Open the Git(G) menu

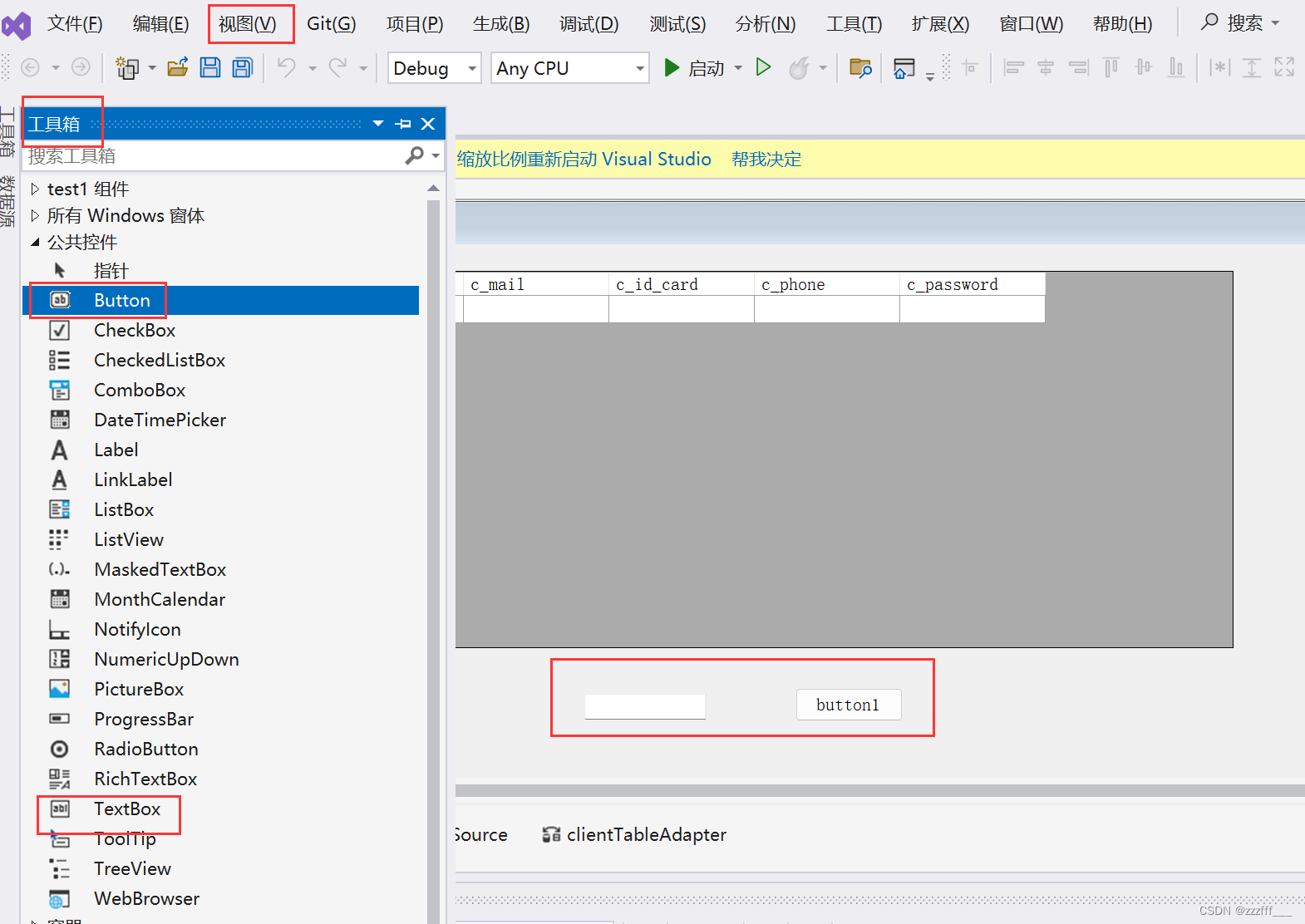click(x=331, y=23)
